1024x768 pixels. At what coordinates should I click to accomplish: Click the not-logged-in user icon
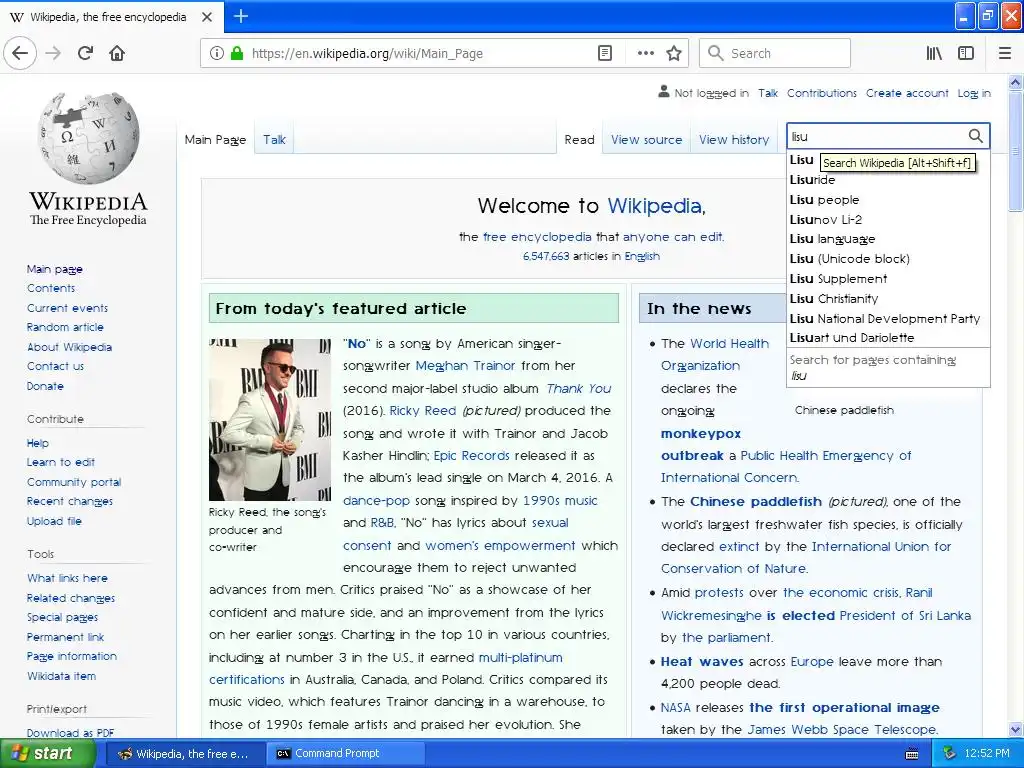(x=664, y=92)
